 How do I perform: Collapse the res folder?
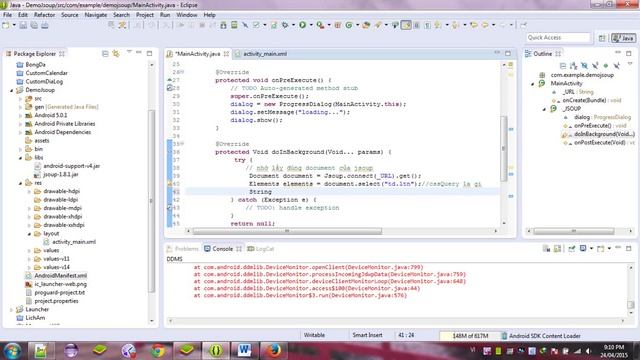[20, 183]
